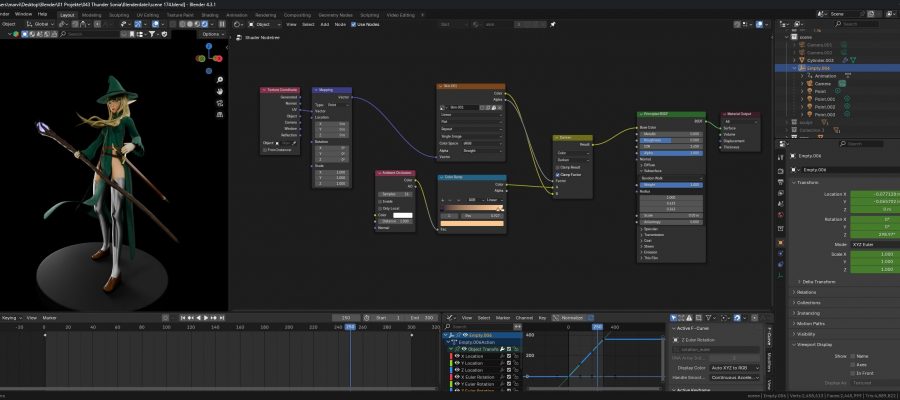Image resolution: width=900 pixels, height=400 pixels.
Task: Toggle Use Nodes checkbox
Action: tap(354, 25)
